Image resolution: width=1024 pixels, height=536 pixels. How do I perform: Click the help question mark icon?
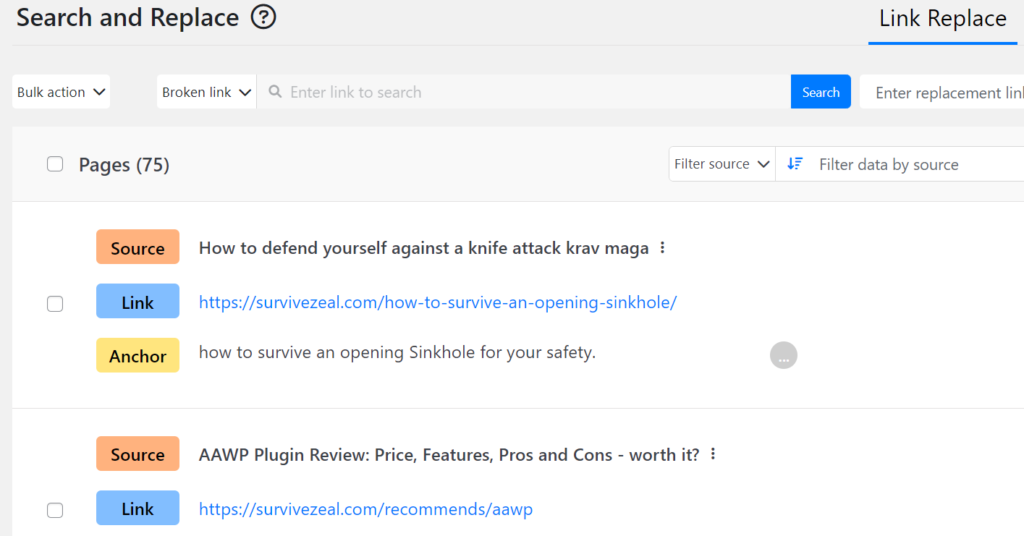click(263, 17)
